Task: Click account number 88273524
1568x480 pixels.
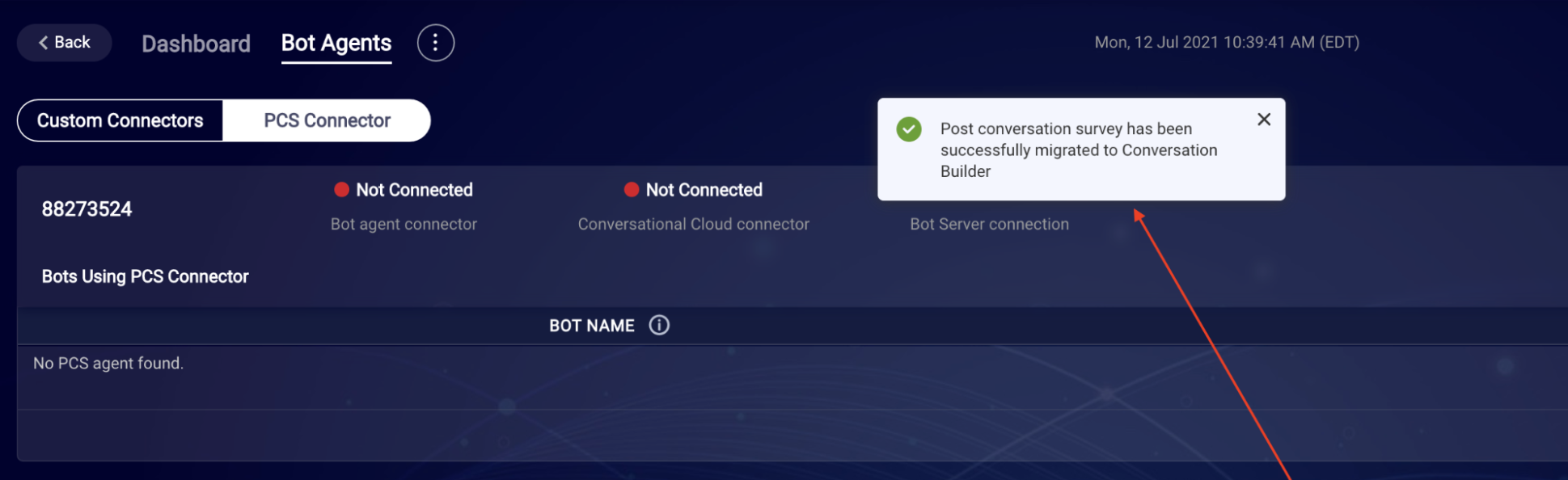Action: pyautogui.click(x=87, y=209)
